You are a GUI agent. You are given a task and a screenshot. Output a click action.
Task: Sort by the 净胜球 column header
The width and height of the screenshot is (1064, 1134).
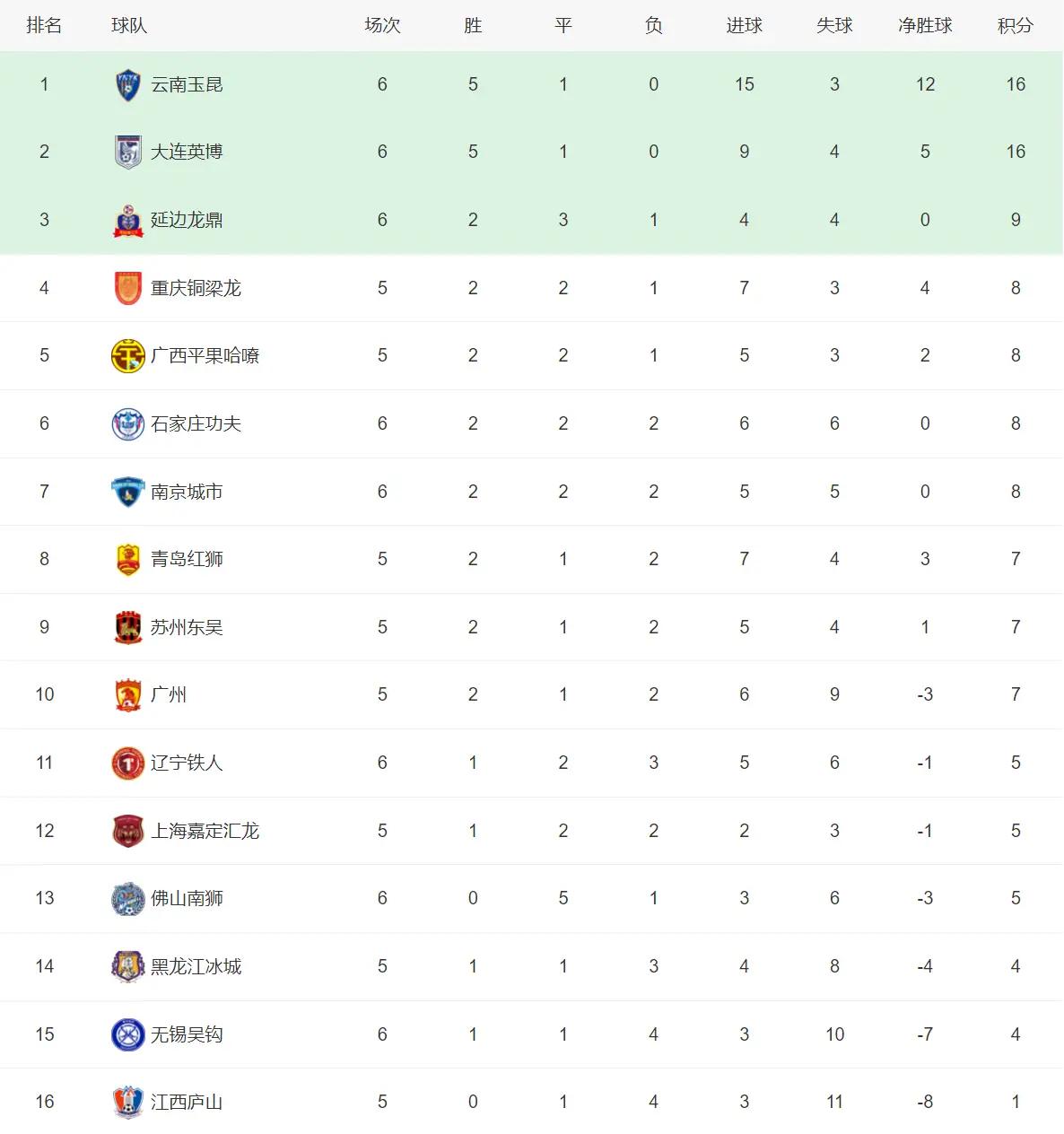tap(925, 26)
